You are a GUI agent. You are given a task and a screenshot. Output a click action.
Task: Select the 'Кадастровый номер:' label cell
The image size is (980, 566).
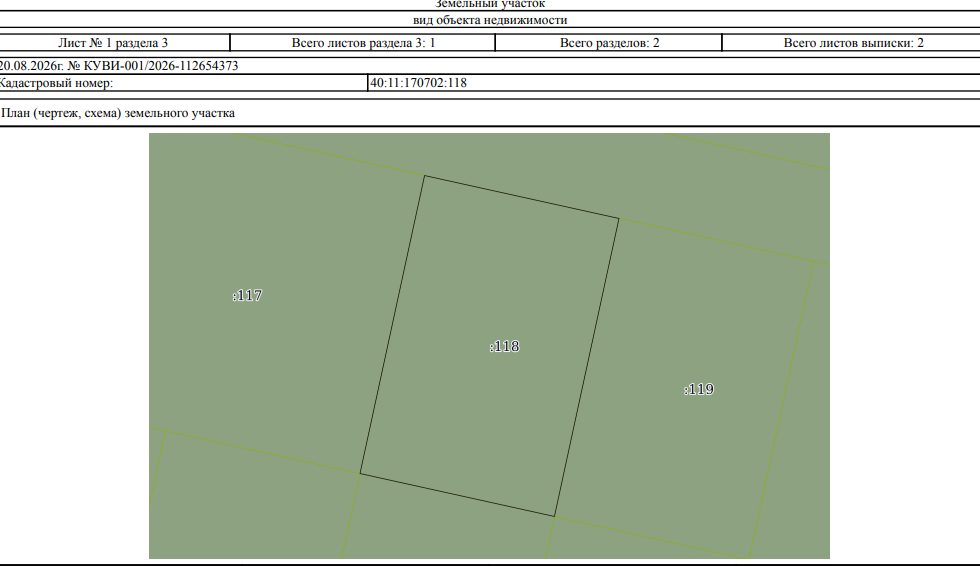[x=183, y=83]
